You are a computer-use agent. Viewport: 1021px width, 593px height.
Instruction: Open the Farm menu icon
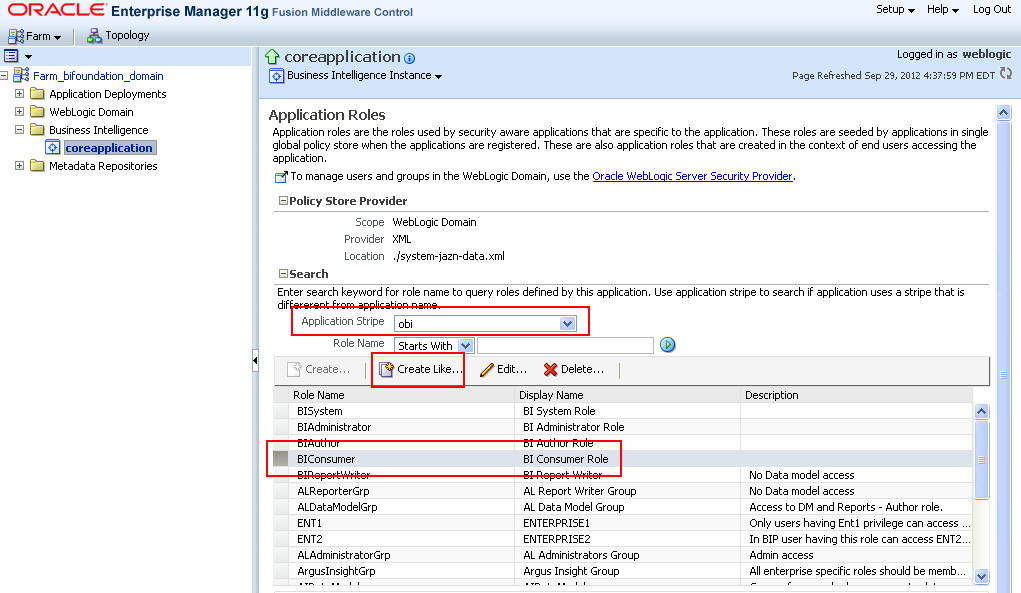tap(16, 35)
